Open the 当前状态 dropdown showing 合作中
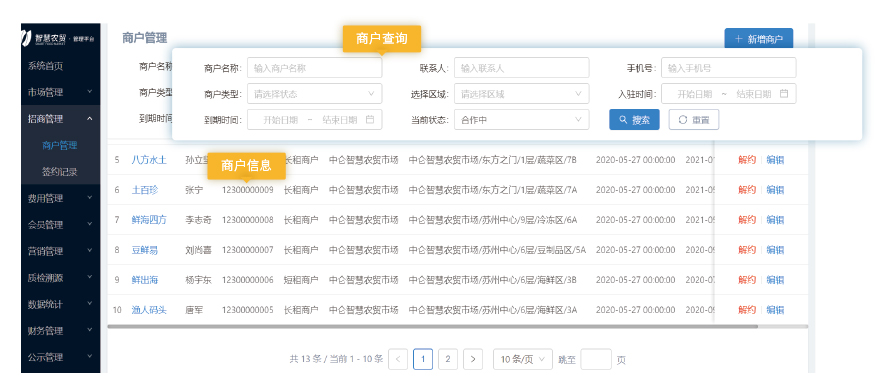This screenshot has width=882, height=392. click(521, 120)
